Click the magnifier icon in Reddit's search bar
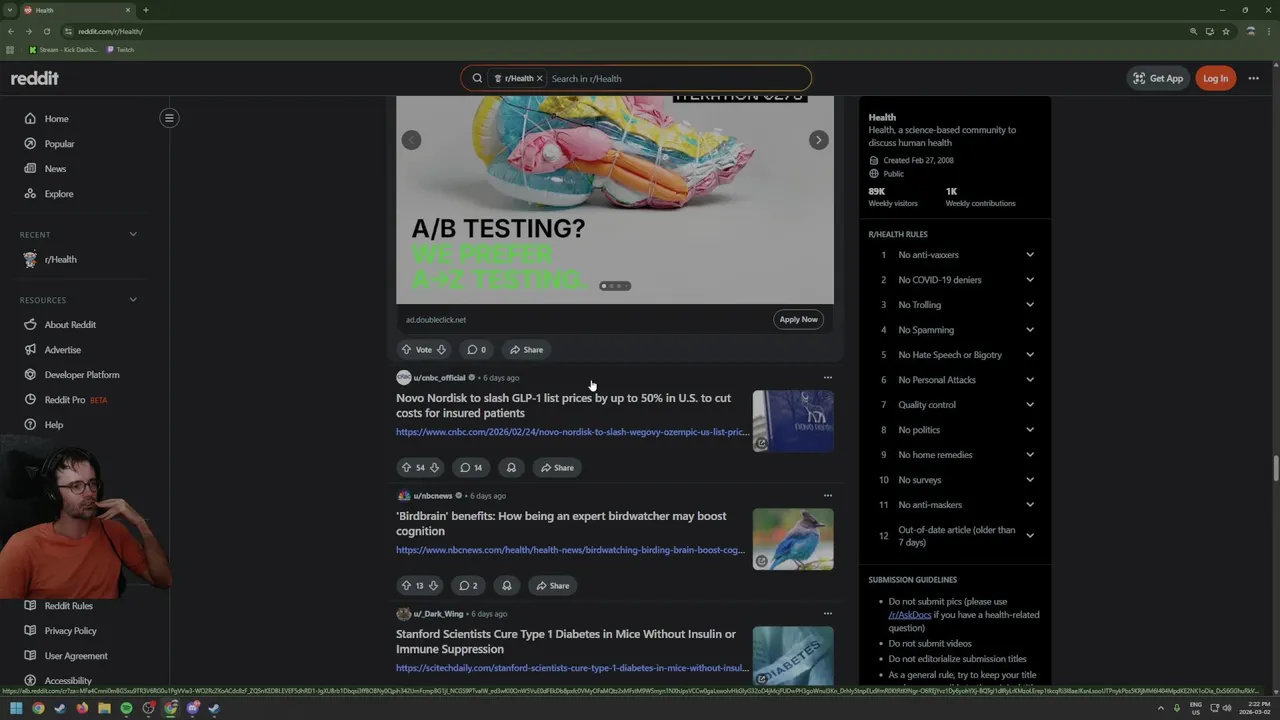Screen dimensions: 1280x720 (x=477, y=78)
